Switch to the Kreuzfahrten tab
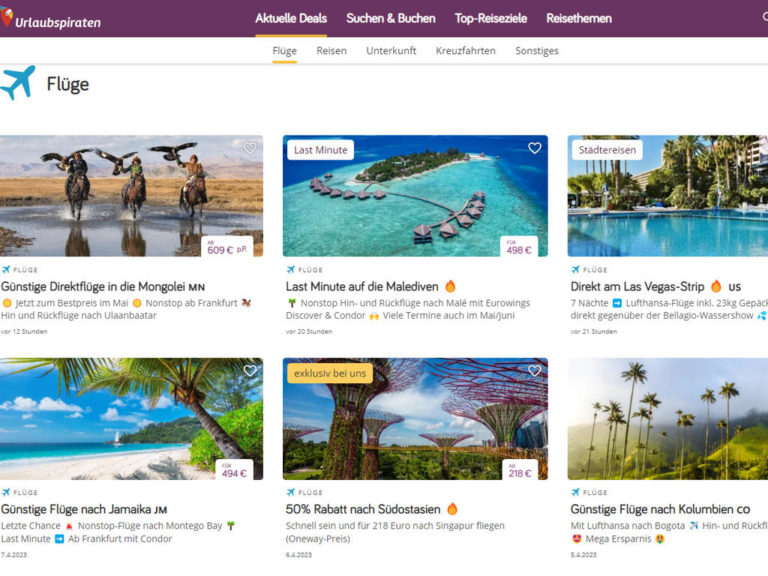The width and height of the screenshot is (768, 576). click(466, 50)
